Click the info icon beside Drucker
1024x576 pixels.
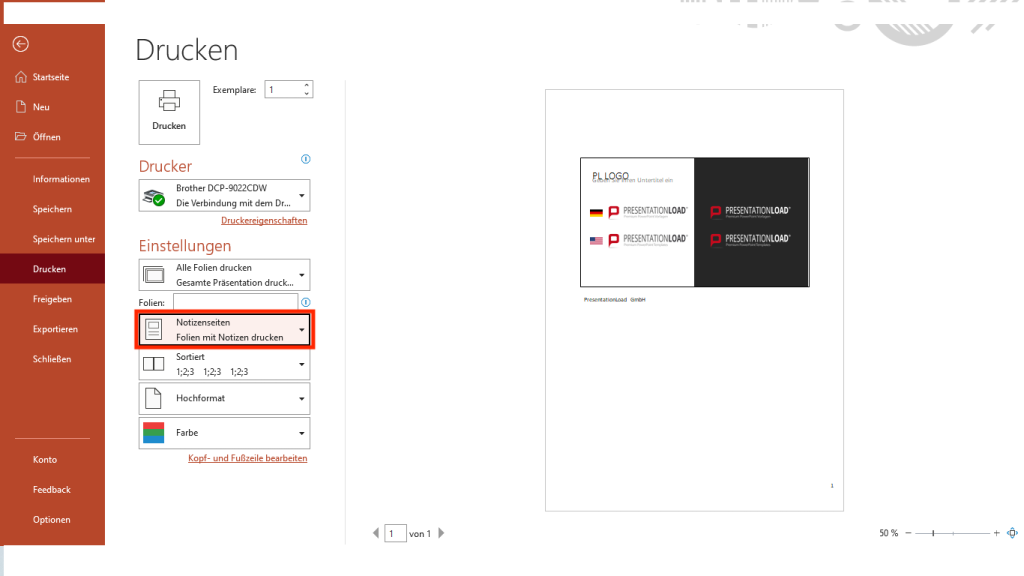tap(306, 159)
